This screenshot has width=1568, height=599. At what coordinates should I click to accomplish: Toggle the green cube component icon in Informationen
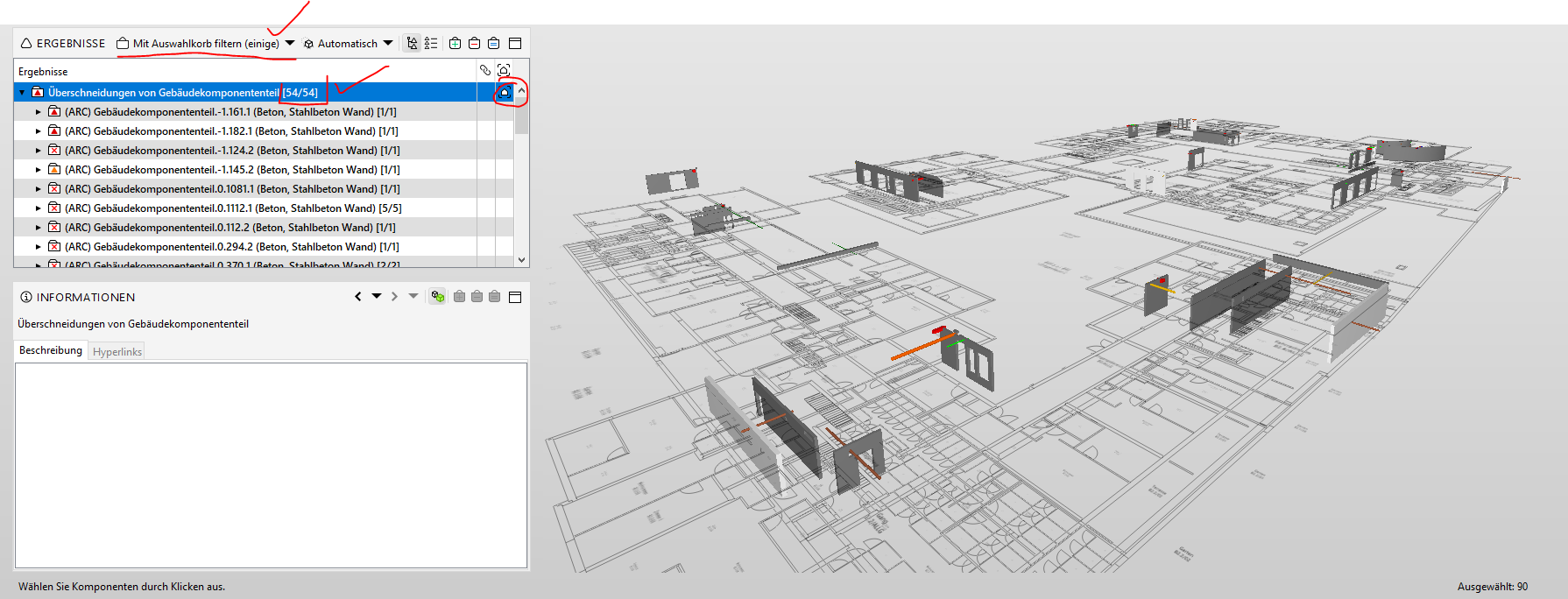(x=438, y=297)
